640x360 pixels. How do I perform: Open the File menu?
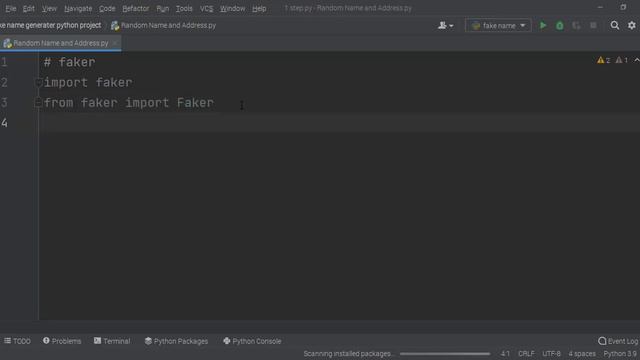click(x=11, y=8)
